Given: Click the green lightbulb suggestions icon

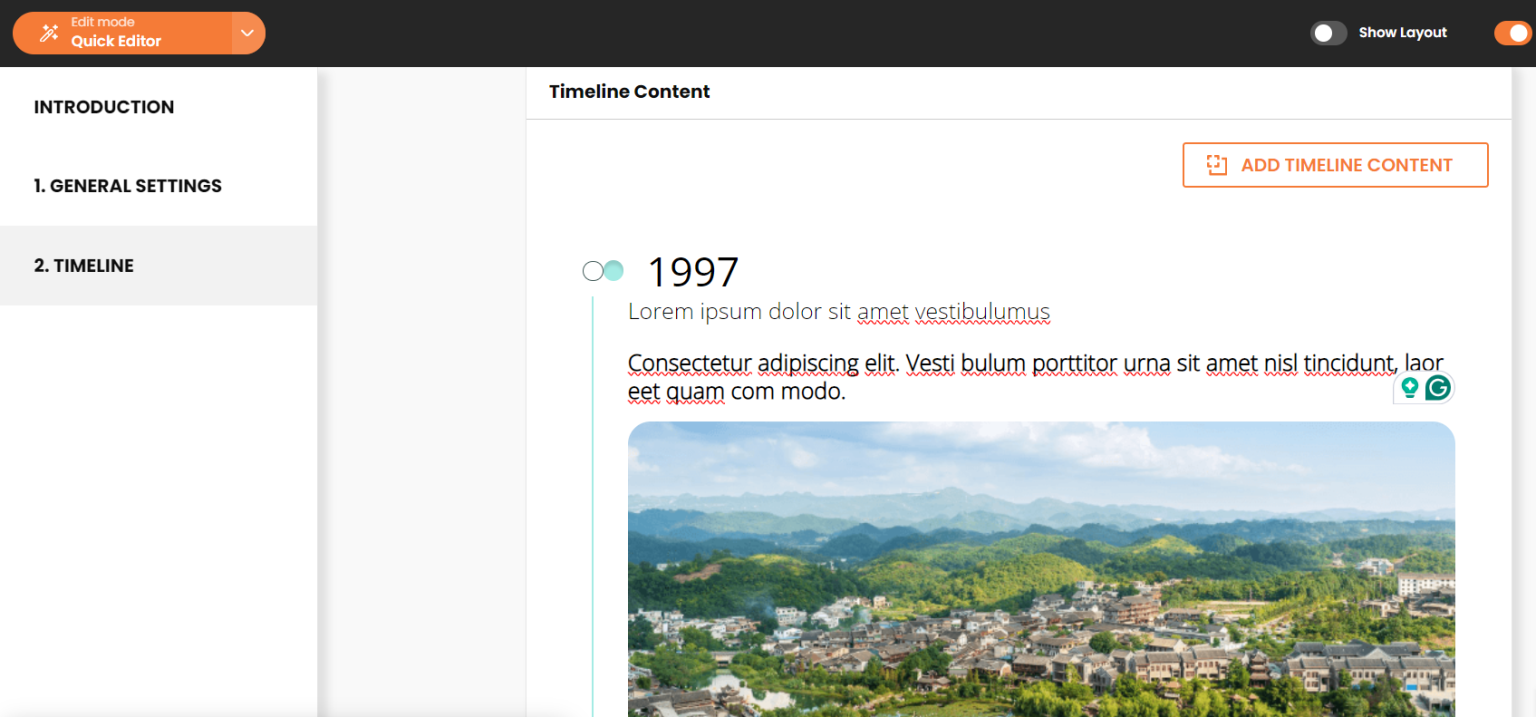Looking at the screenshot, I should point(1410,388).
